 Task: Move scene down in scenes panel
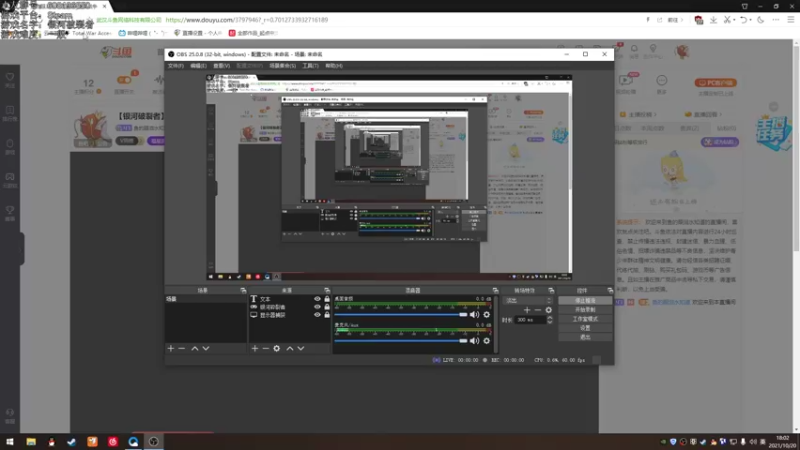point(206,348)
